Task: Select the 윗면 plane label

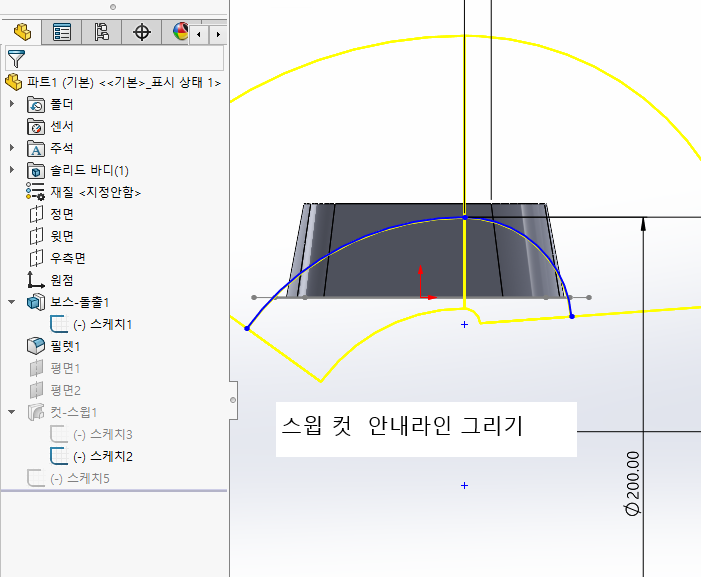Action: pos(62,236)
